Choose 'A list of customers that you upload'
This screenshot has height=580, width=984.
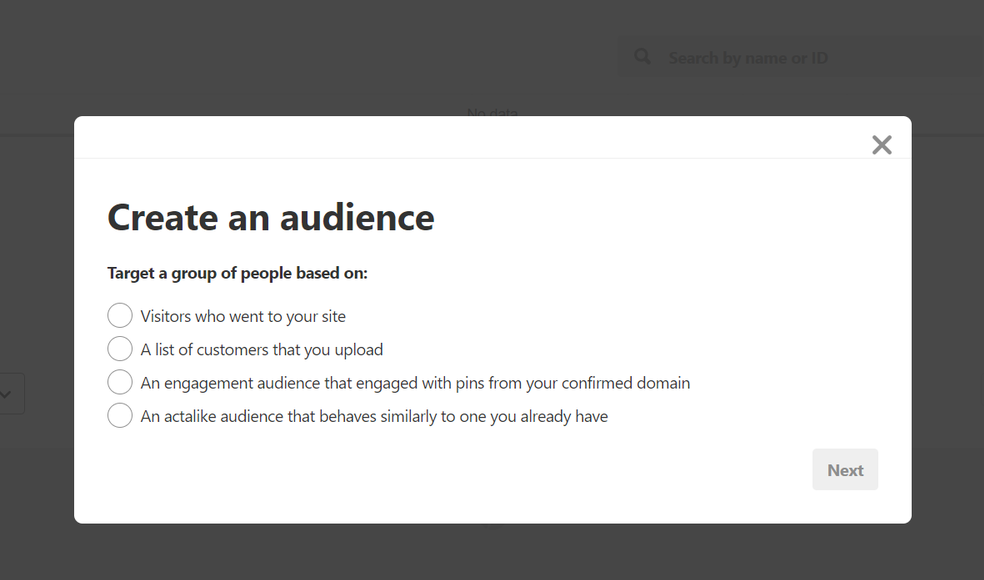(120, 348)
